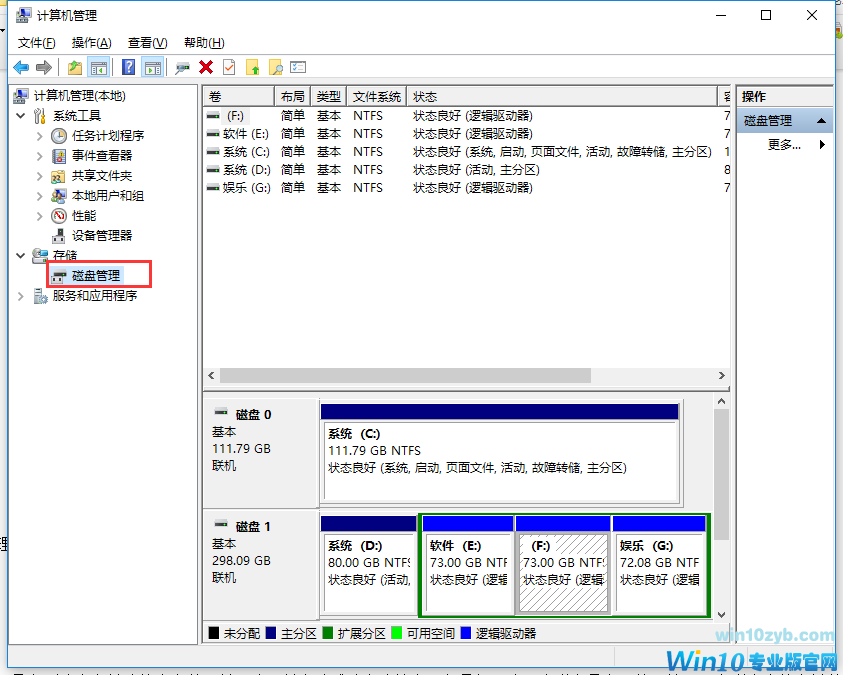Click the red X delete toolbar icon

[206, 67]
